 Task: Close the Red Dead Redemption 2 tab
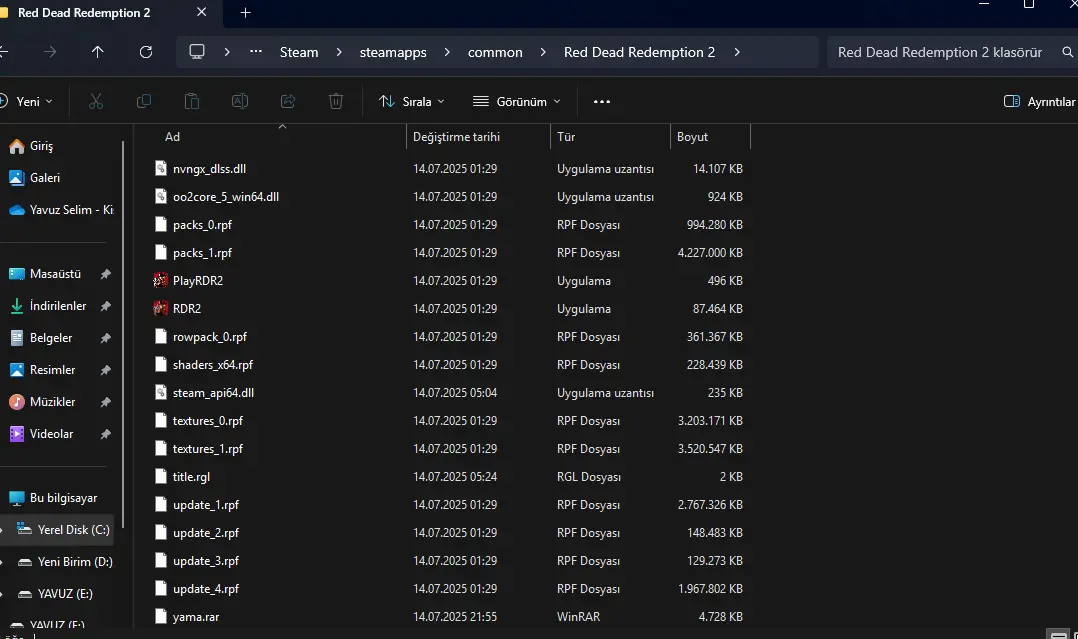pyautogui.click(x=201, y=12)
